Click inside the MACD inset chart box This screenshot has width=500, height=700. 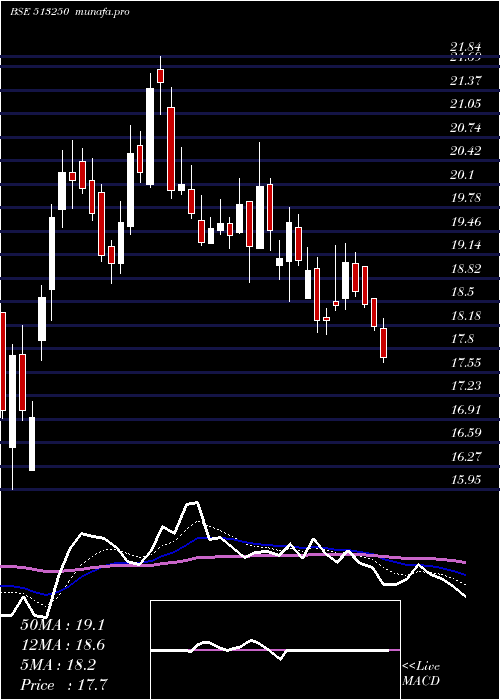[275, 650]
